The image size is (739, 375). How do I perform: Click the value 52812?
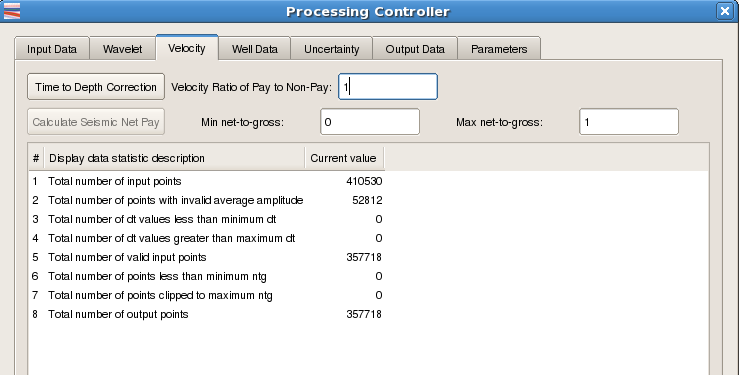(x=367, y=200)
